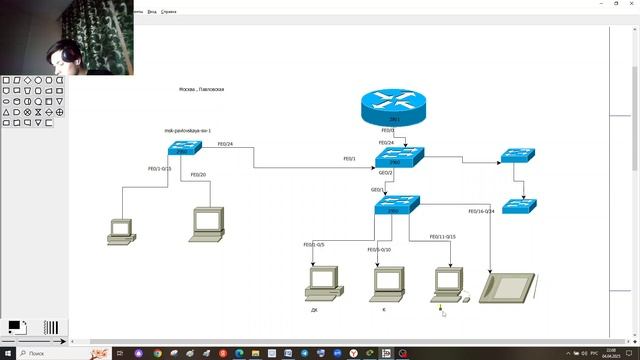640x360 pixels.
Task: Open the start arrow style selector
Action: coord(8,341)
